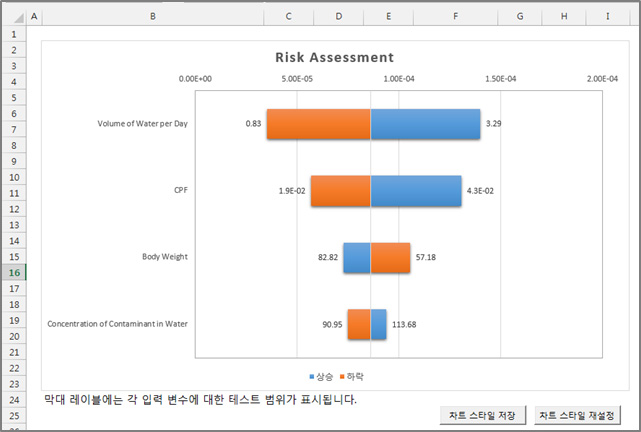Screen dimensions: 641x432
Task: Select column H header
Action: pyautogui.click(x=564, y=16)
